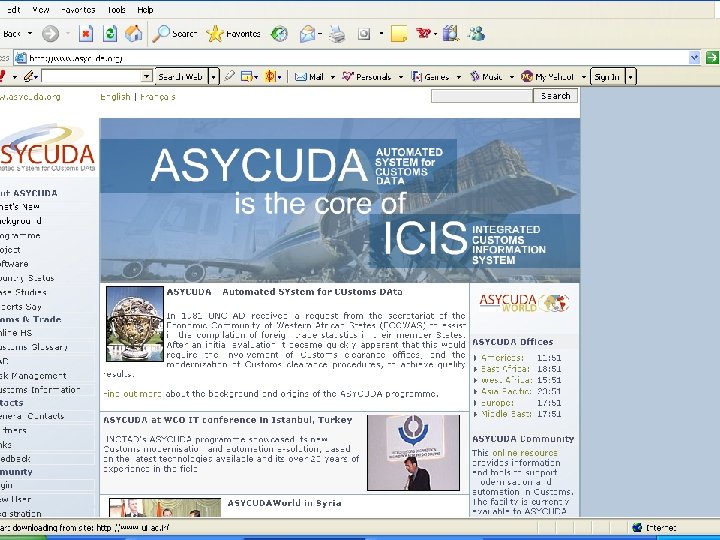Click the Messenger people icon

tap(476, 34)
